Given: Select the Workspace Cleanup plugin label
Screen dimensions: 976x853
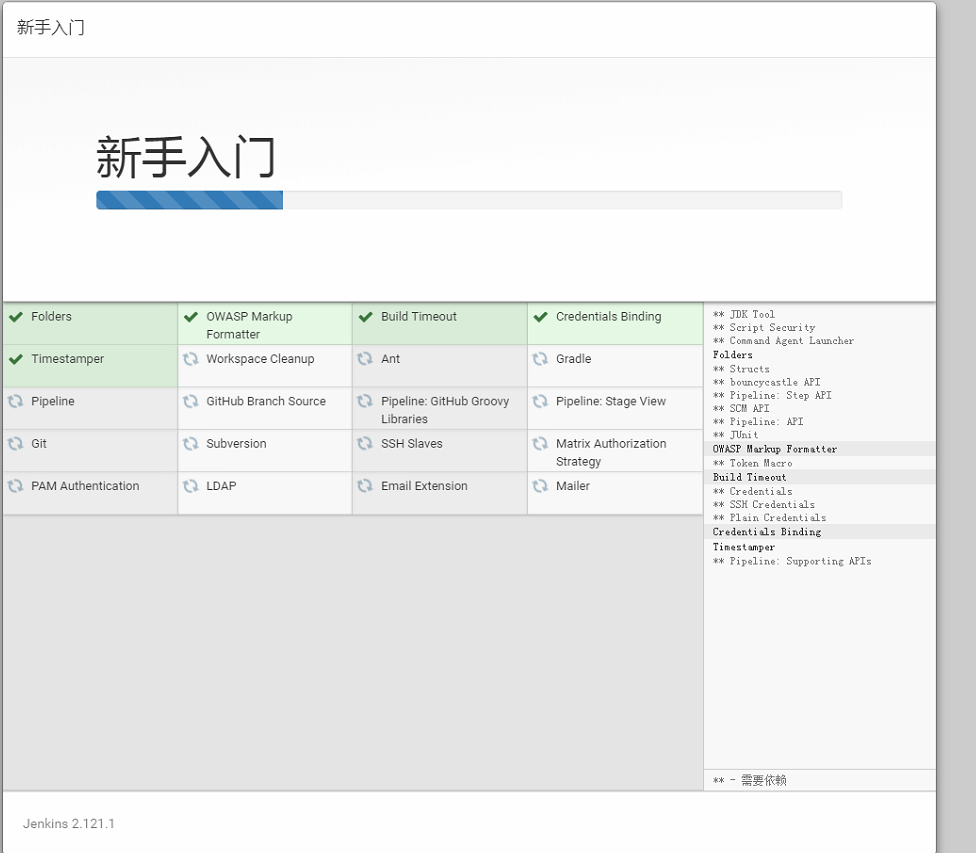Looking at the screenshot, I should click(x=260, y=359).
